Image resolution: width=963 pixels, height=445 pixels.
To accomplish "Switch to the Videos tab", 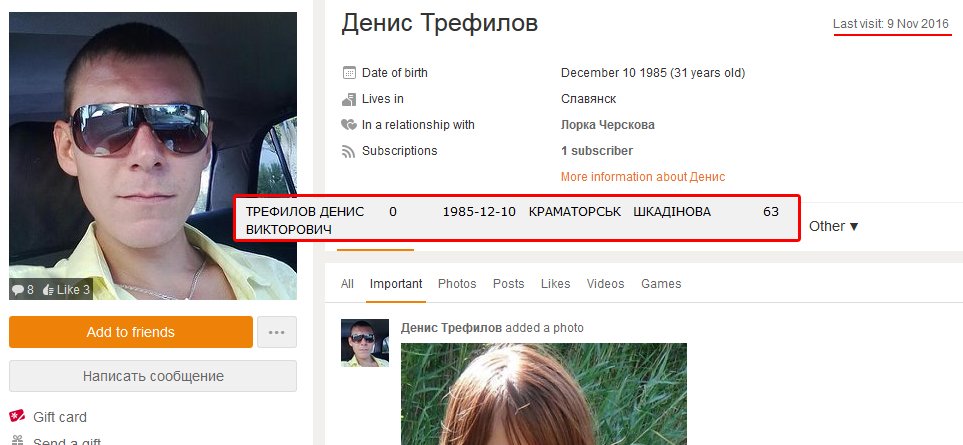I will pyautogui.click(x=605, y=284).
